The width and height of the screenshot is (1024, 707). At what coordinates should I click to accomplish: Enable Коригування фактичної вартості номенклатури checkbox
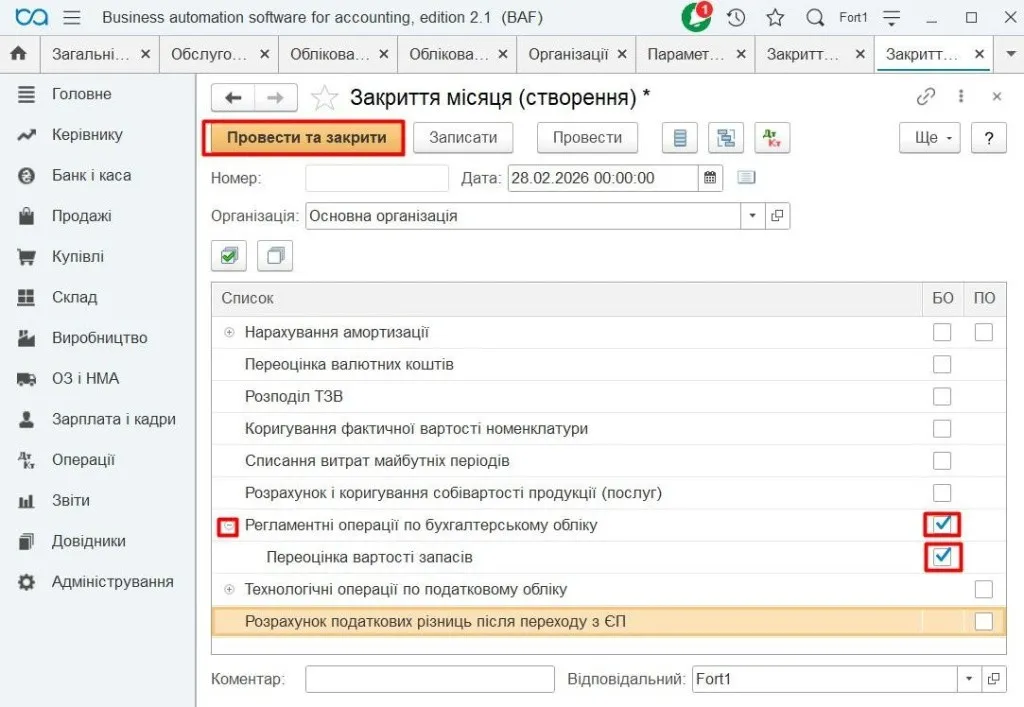pyautogui.click(x=942, y=428)
